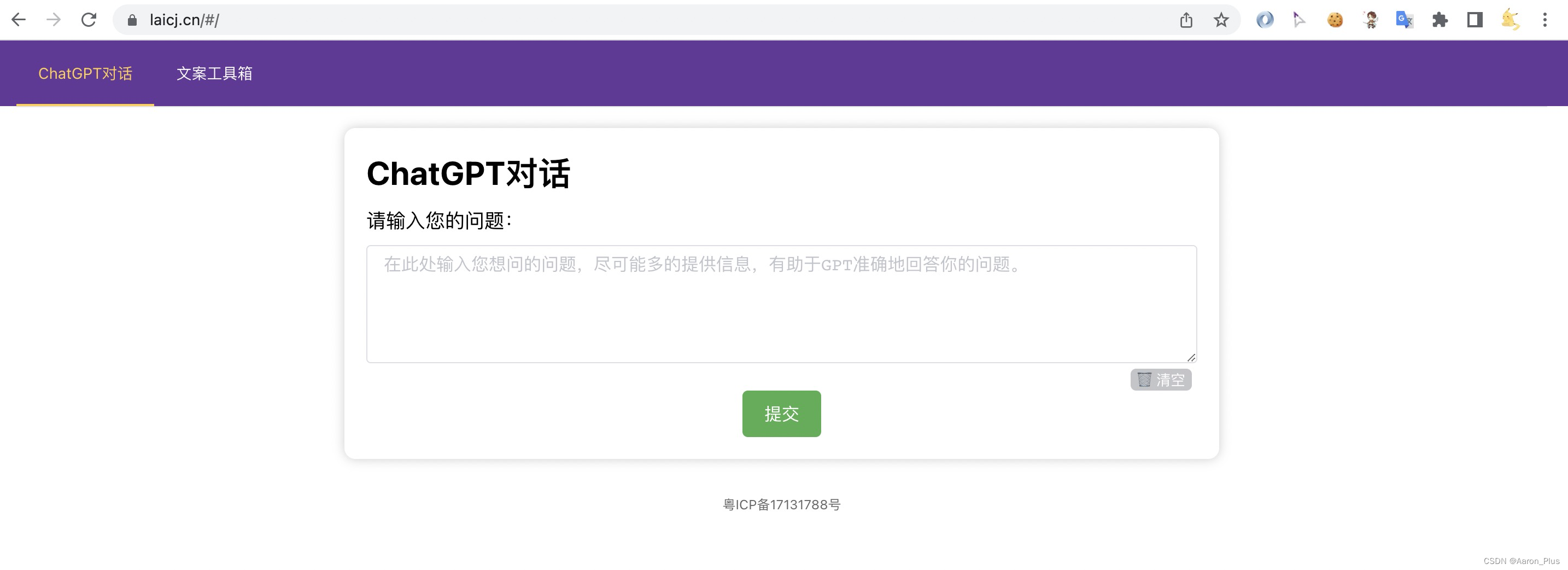Open the Chrome three-dot menu

coord(1545,20)
